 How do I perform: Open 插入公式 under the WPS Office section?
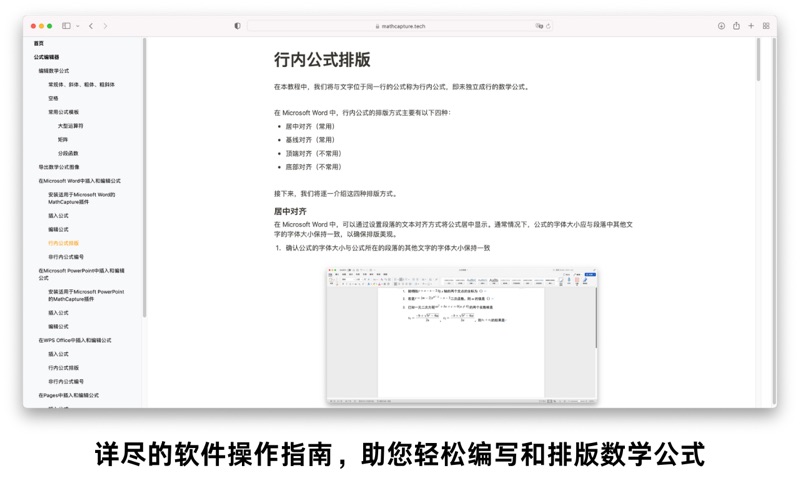pyautogui.click(x=58, y=354)
